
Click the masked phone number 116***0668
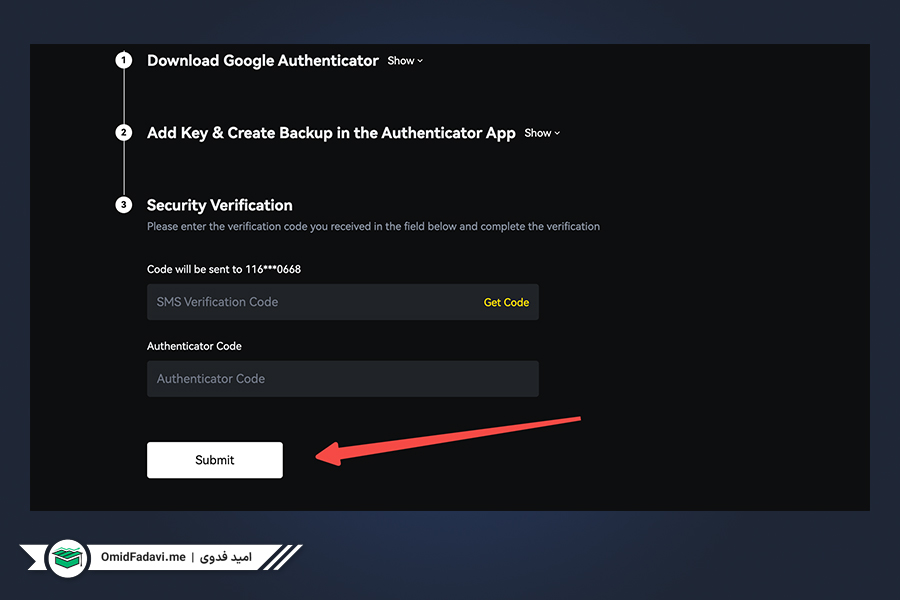273,269
